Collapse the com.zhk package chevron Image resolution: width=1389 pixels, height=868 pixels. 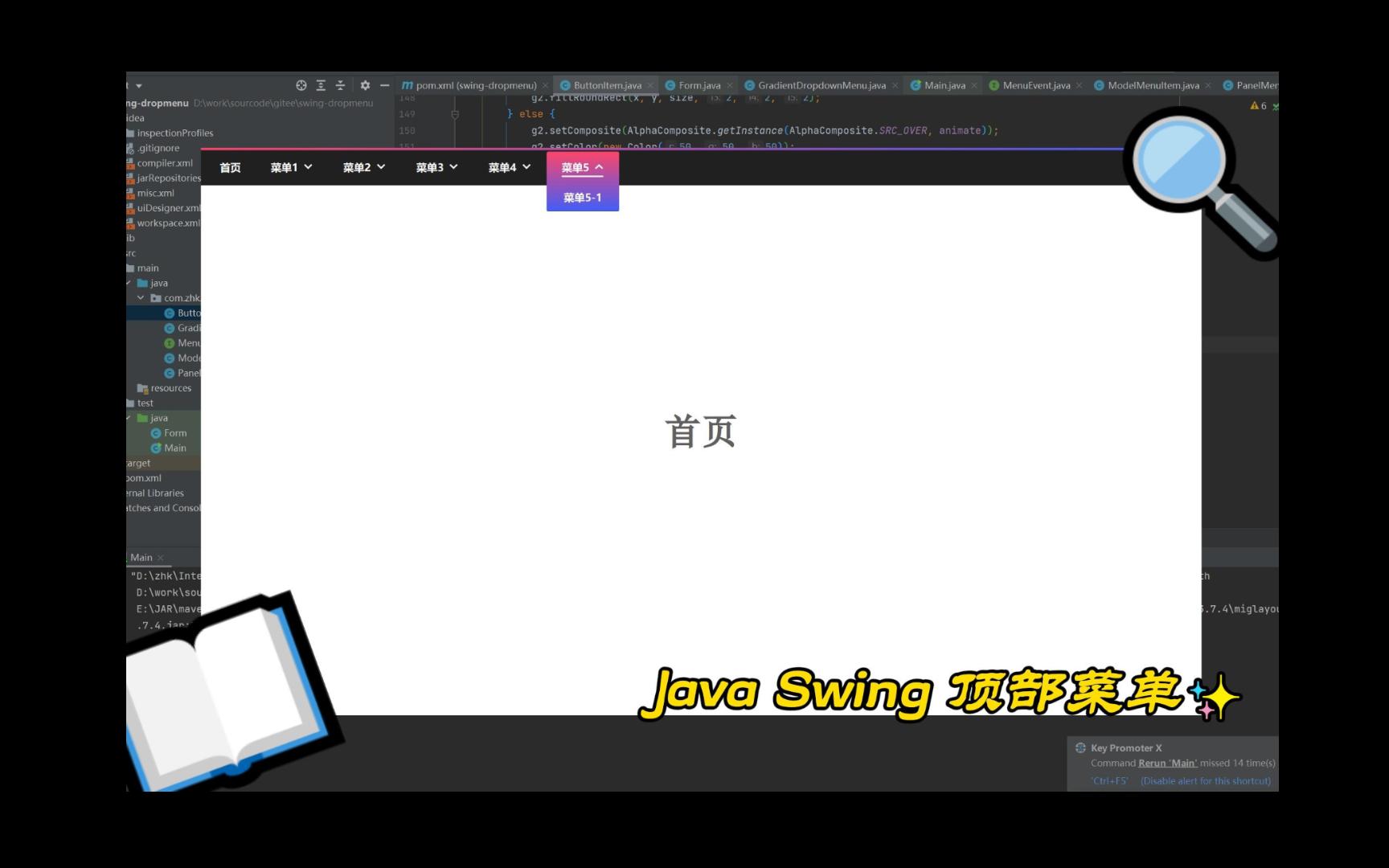tap(141, 297)
